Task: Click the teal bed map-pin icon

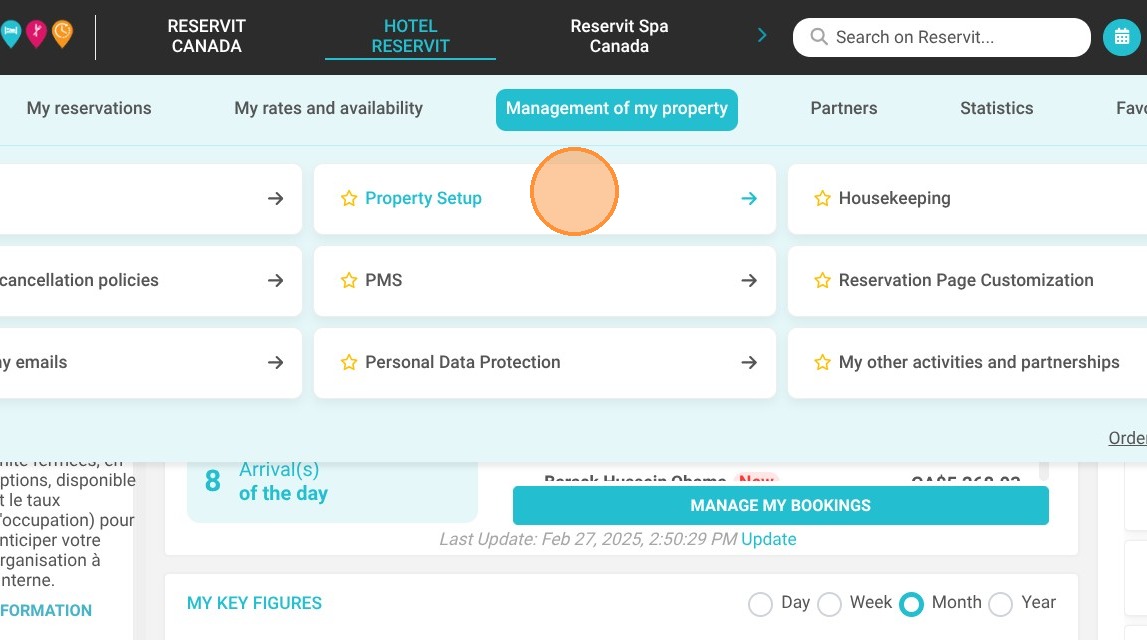Action: point(10,34)
